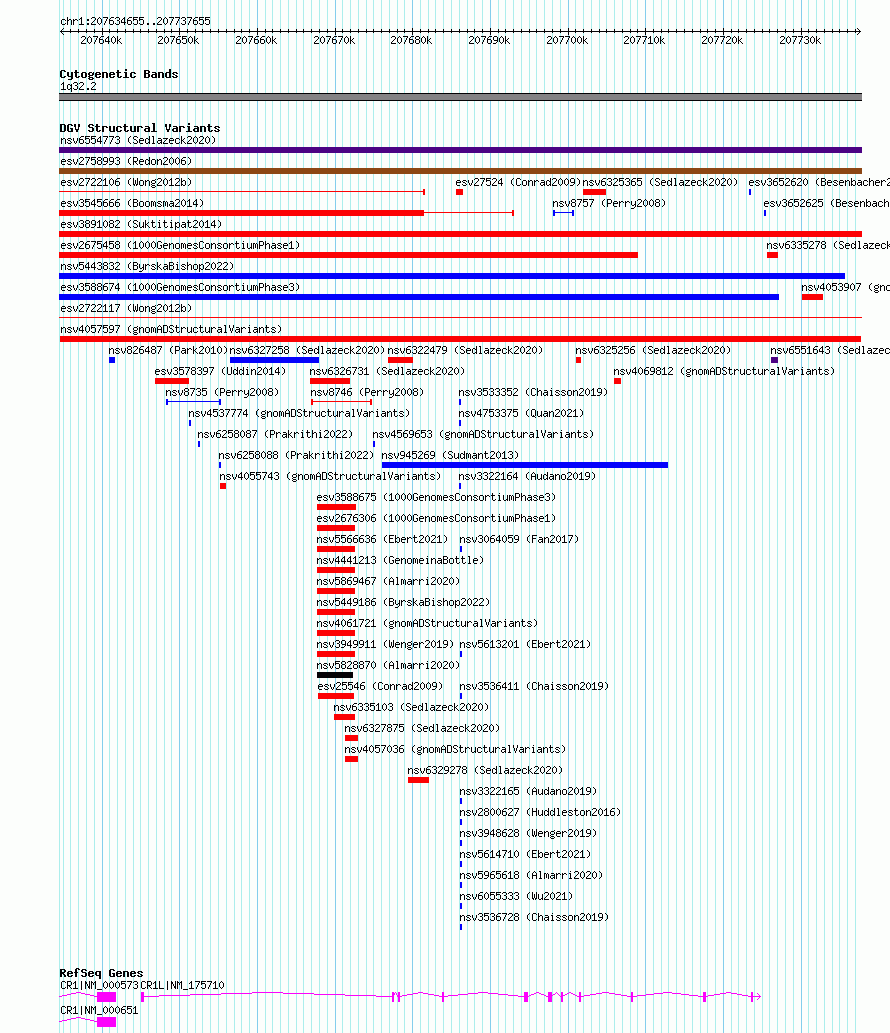Click the nsv6327258 (Sedlazeck2020) blue bar

274,360
